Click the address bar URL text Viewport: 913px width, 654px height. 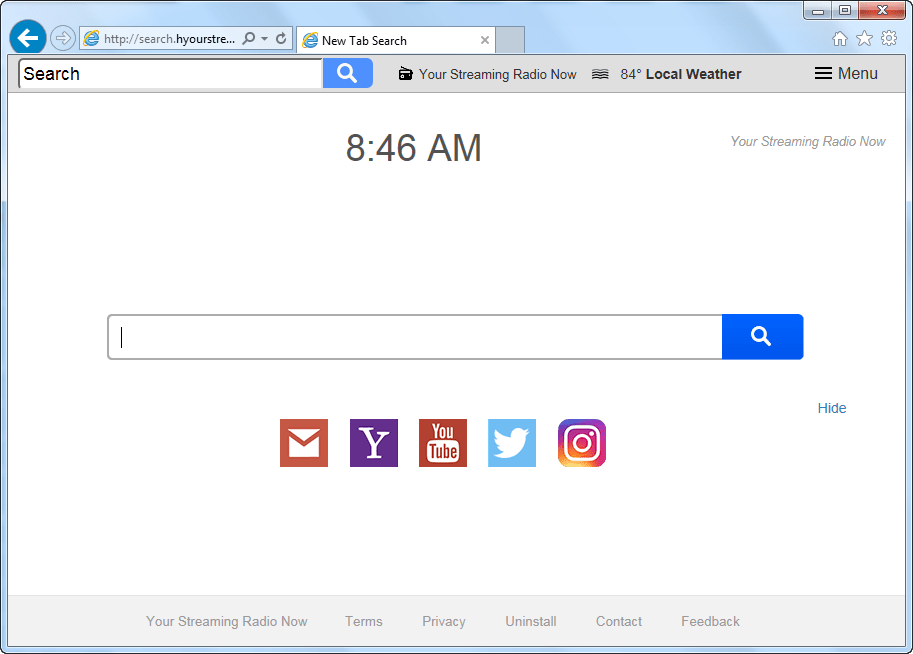[169, 39]
